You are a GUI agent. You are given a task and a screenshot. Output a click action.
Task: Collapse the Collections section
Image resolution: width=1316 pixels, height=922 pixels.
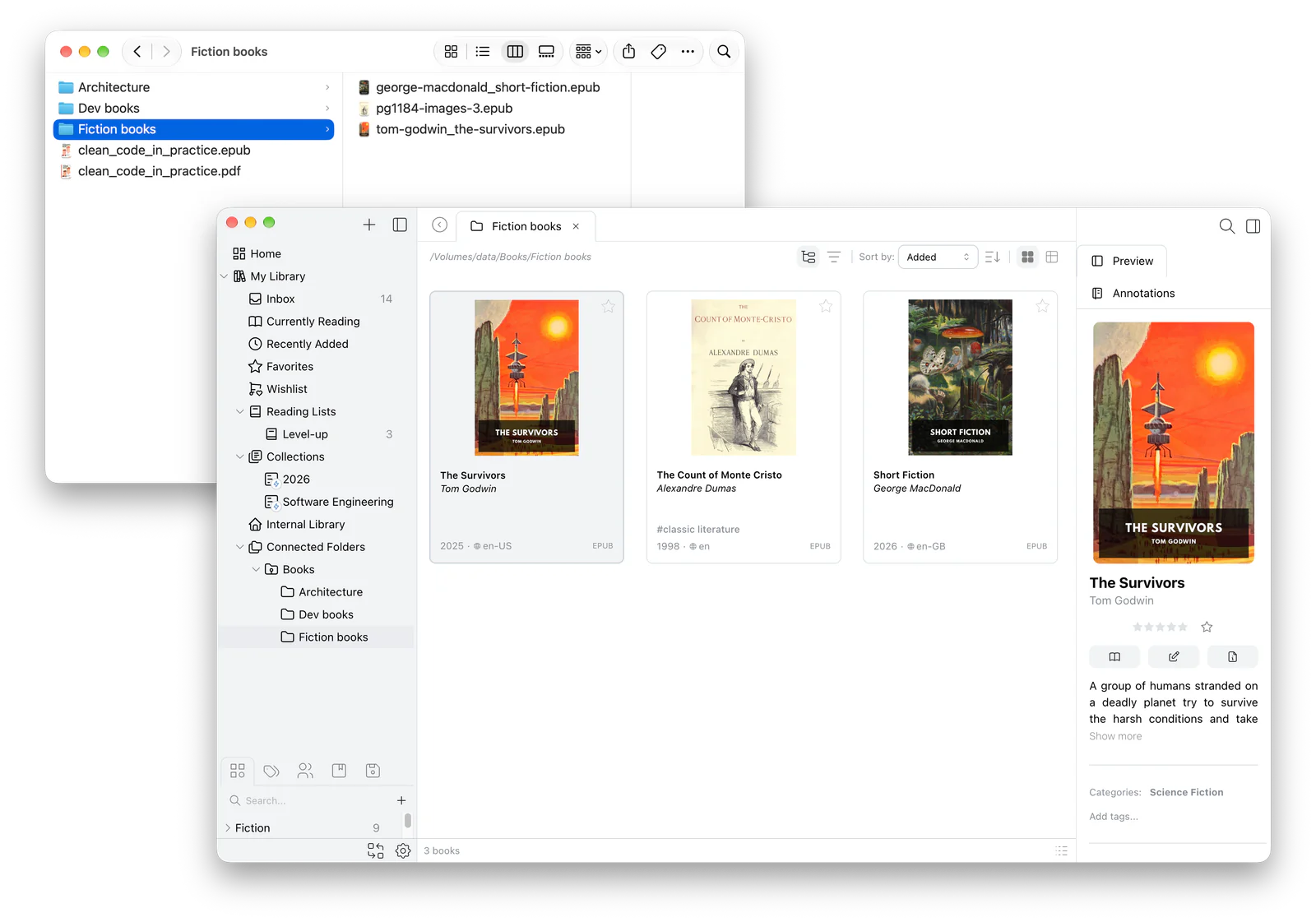coord(240,456)
